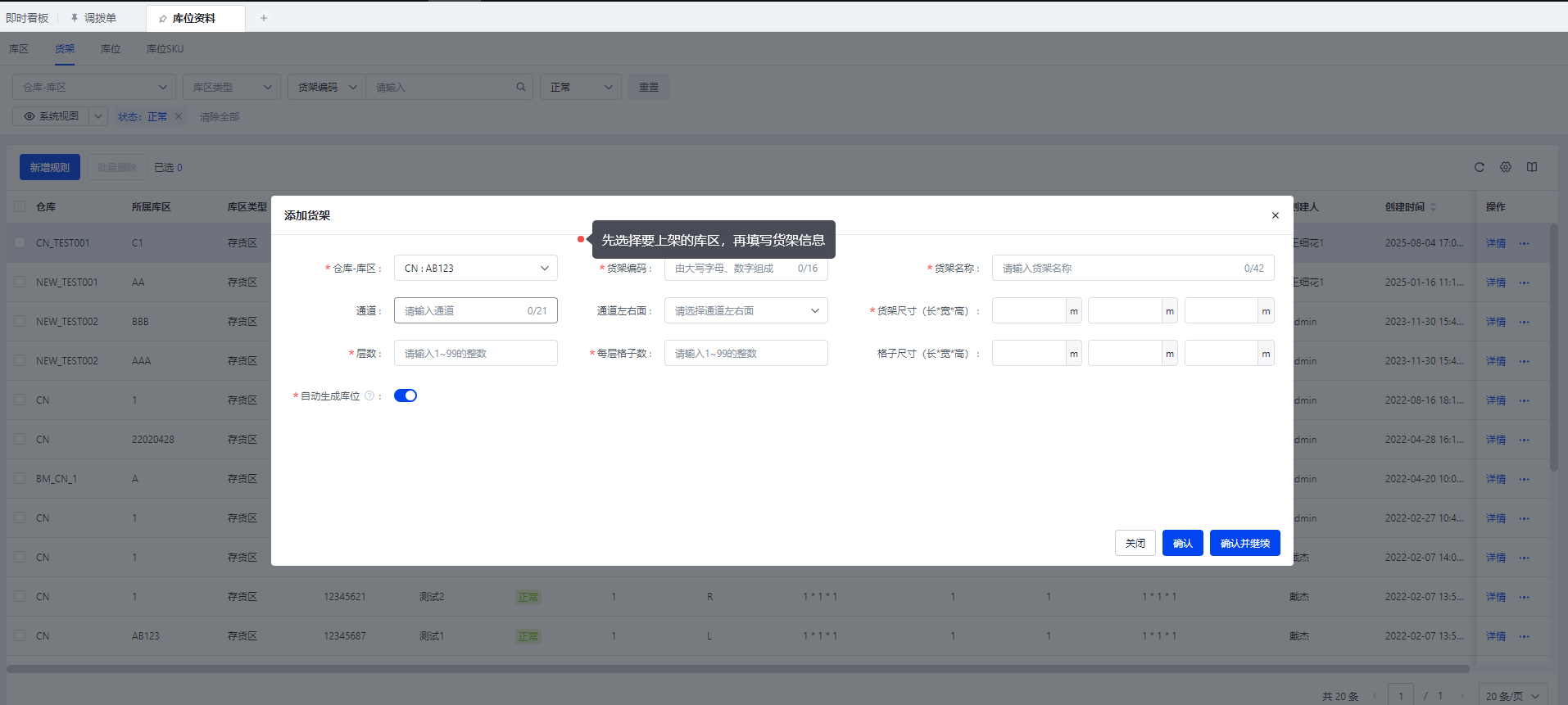
Task: Click the 每层格子数 input field
Action: coord(746,353)
